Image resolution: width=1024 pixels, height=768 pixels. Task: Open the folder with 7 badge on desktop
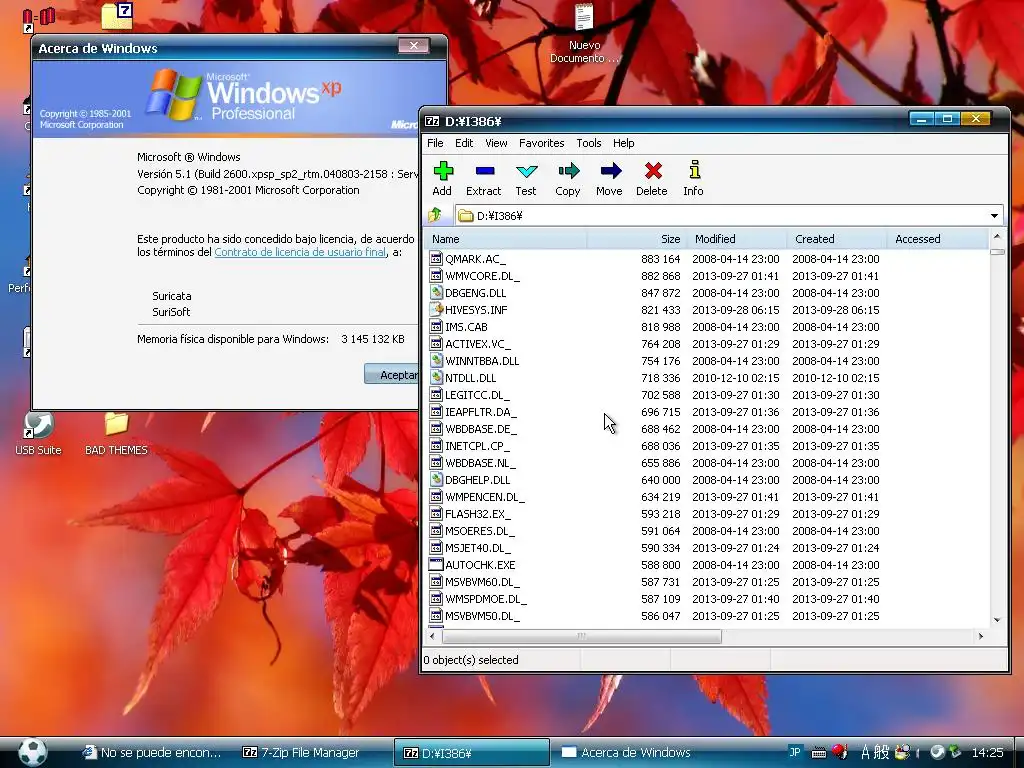118,16
